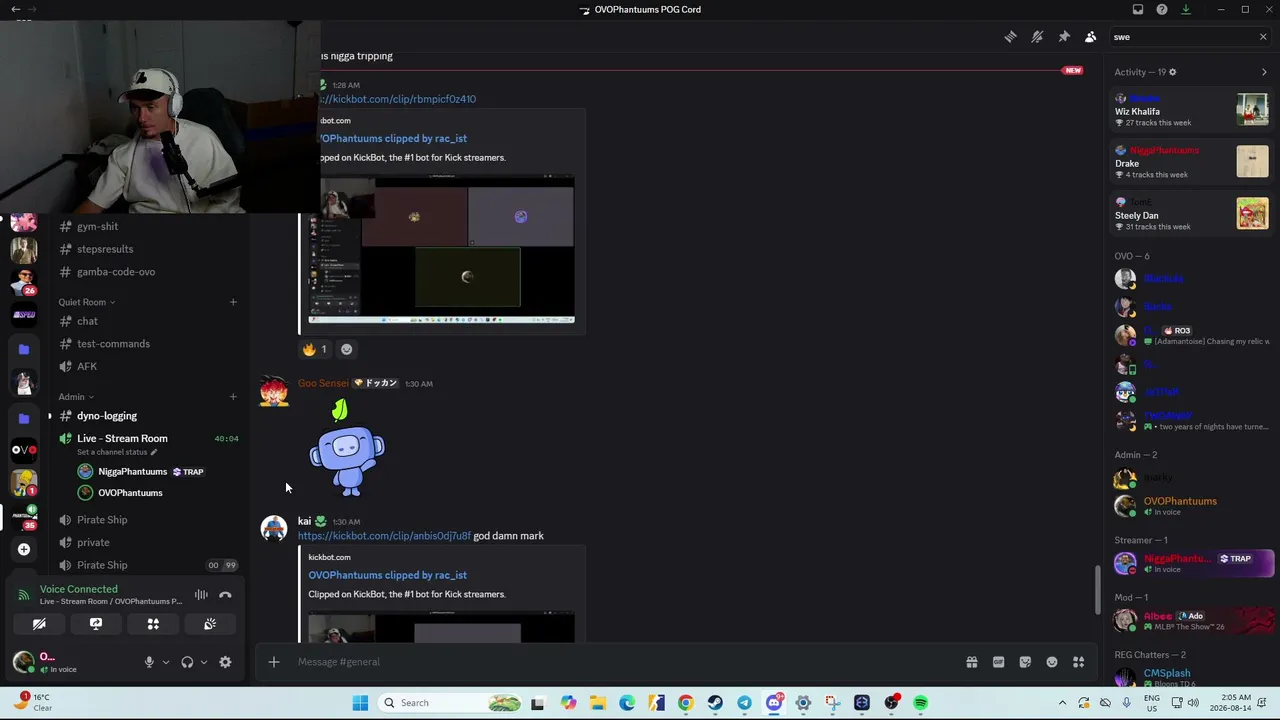Open Steam from the taskbar
Viewport: 1280px width, 720px height.
[x=715, y=703]
